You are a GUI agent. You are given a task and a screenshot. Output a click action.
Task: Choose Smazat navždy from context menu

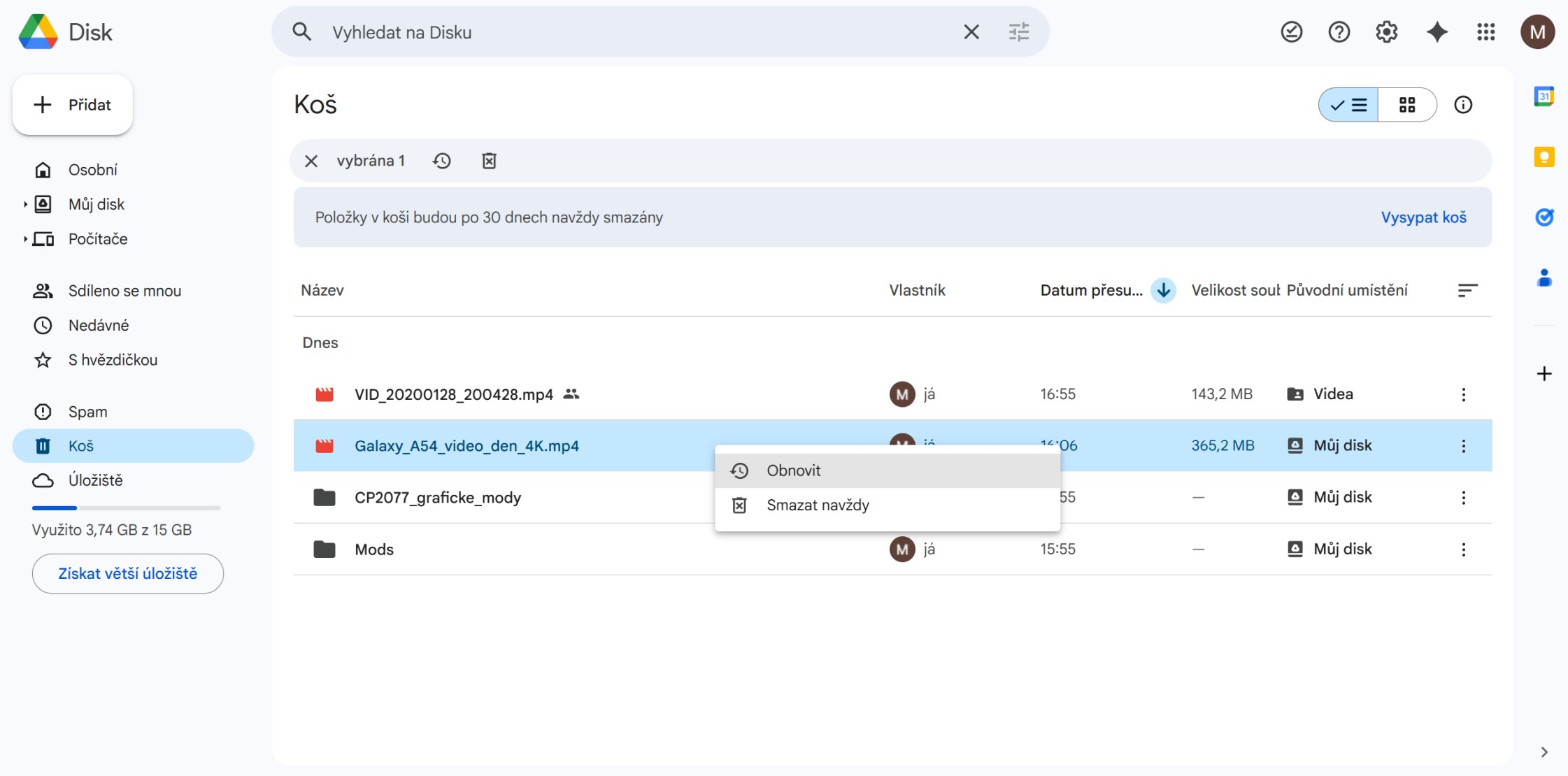click(x=817, y=505)
